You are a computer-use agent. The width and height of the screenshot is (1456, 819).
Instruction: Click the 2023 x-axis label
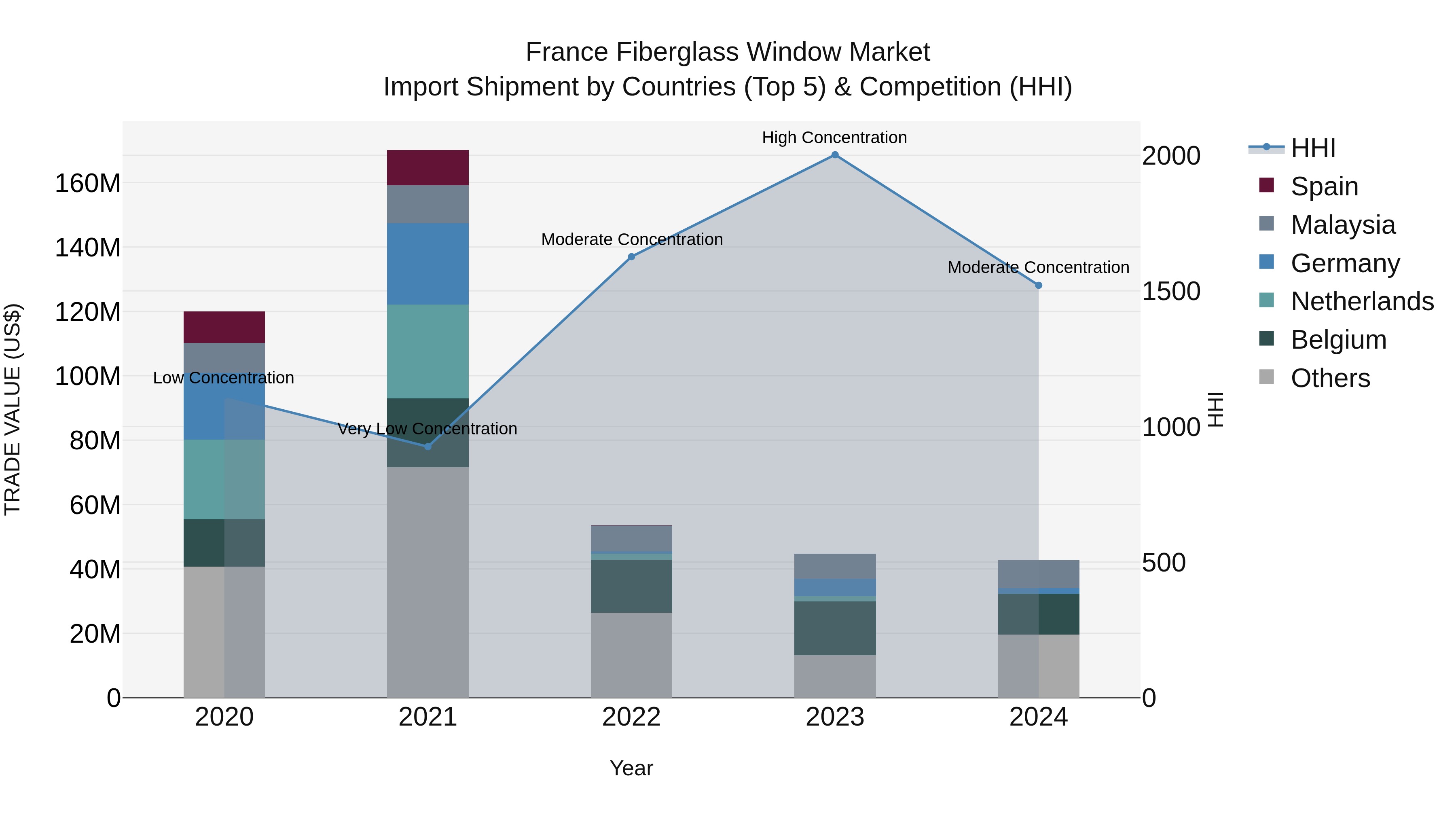pyautogui.click(x=835, y=717)
